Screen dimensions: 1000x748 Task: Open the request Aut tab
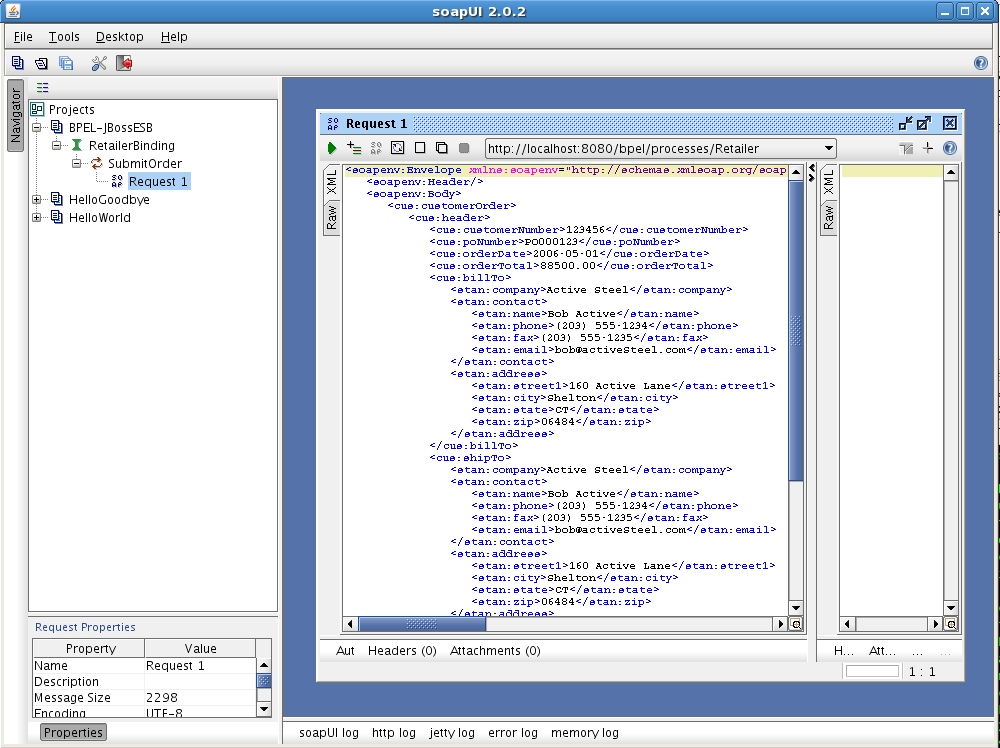[345, 650]
